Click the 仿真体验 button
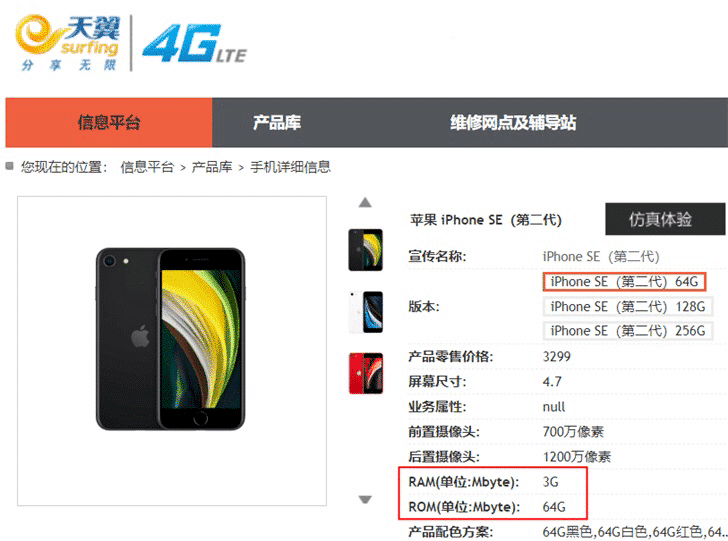This screenshot has height=541, width=728. [x=665, y=219]
